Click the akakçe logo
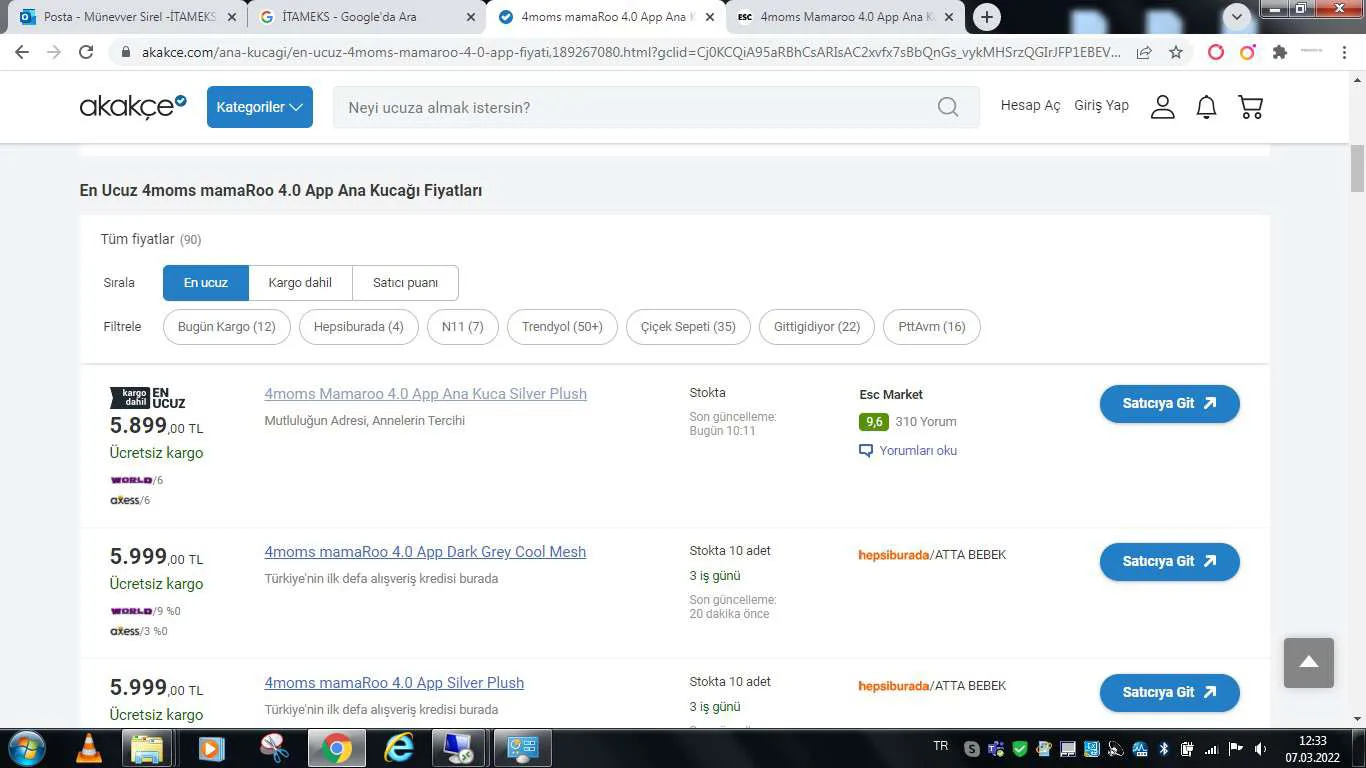The image size is (1366, 768). pos(133,106)
